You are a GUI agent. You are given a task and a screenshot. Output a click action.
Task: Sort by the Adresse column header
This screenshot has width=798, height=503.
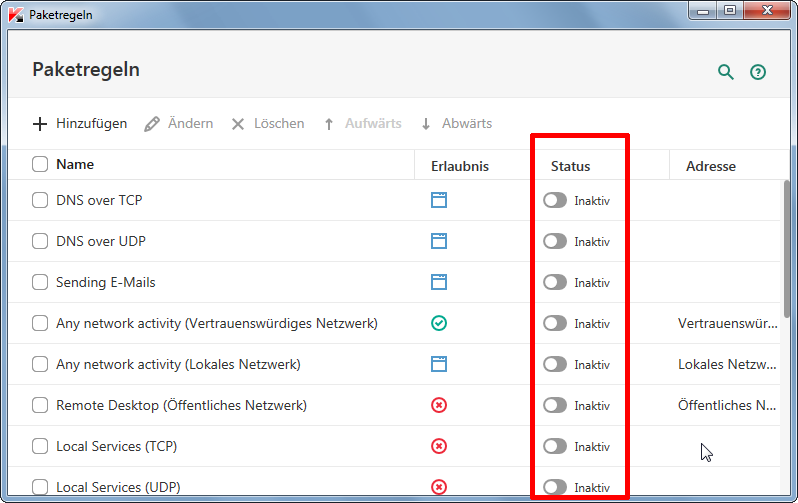(710, 166)
